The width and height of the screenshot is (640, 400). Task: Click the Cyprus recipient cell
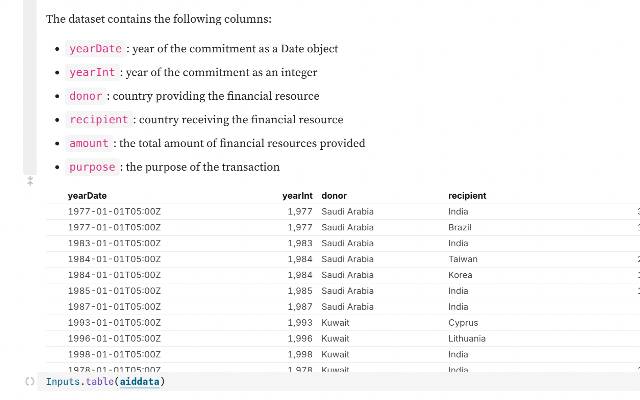click(x=463, y=323)
